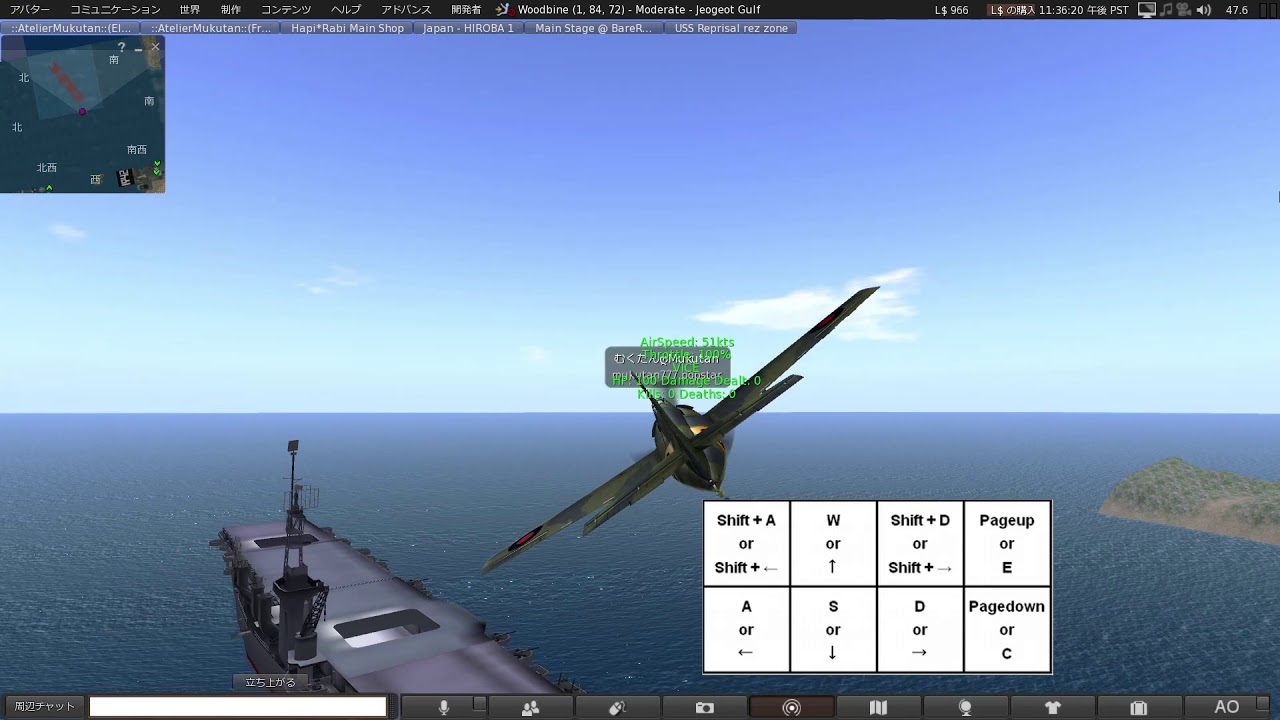Click the minimap help question mark
Viewport: 1280px width, 720px height.
(122, 47)
